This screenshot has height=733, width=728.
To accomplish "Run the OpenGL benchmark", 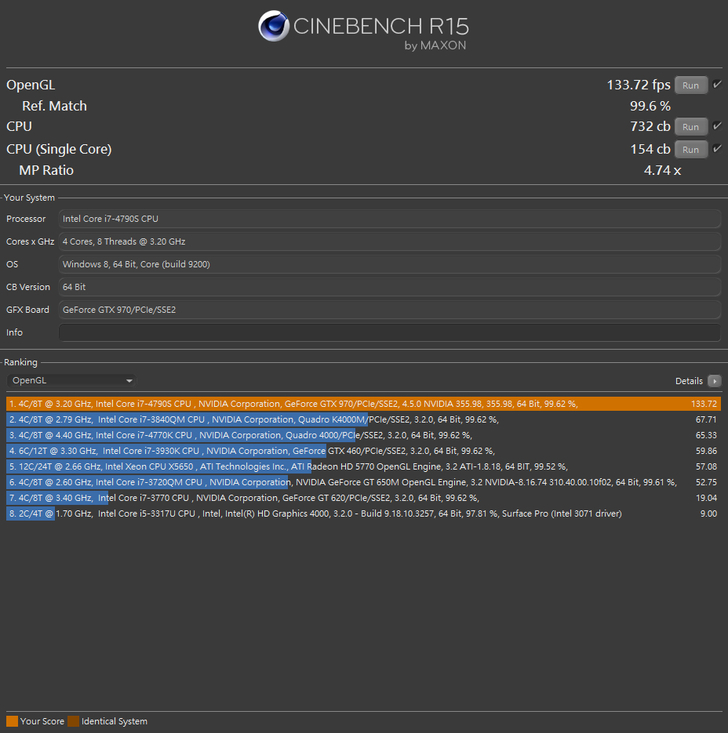I will 690,85.
